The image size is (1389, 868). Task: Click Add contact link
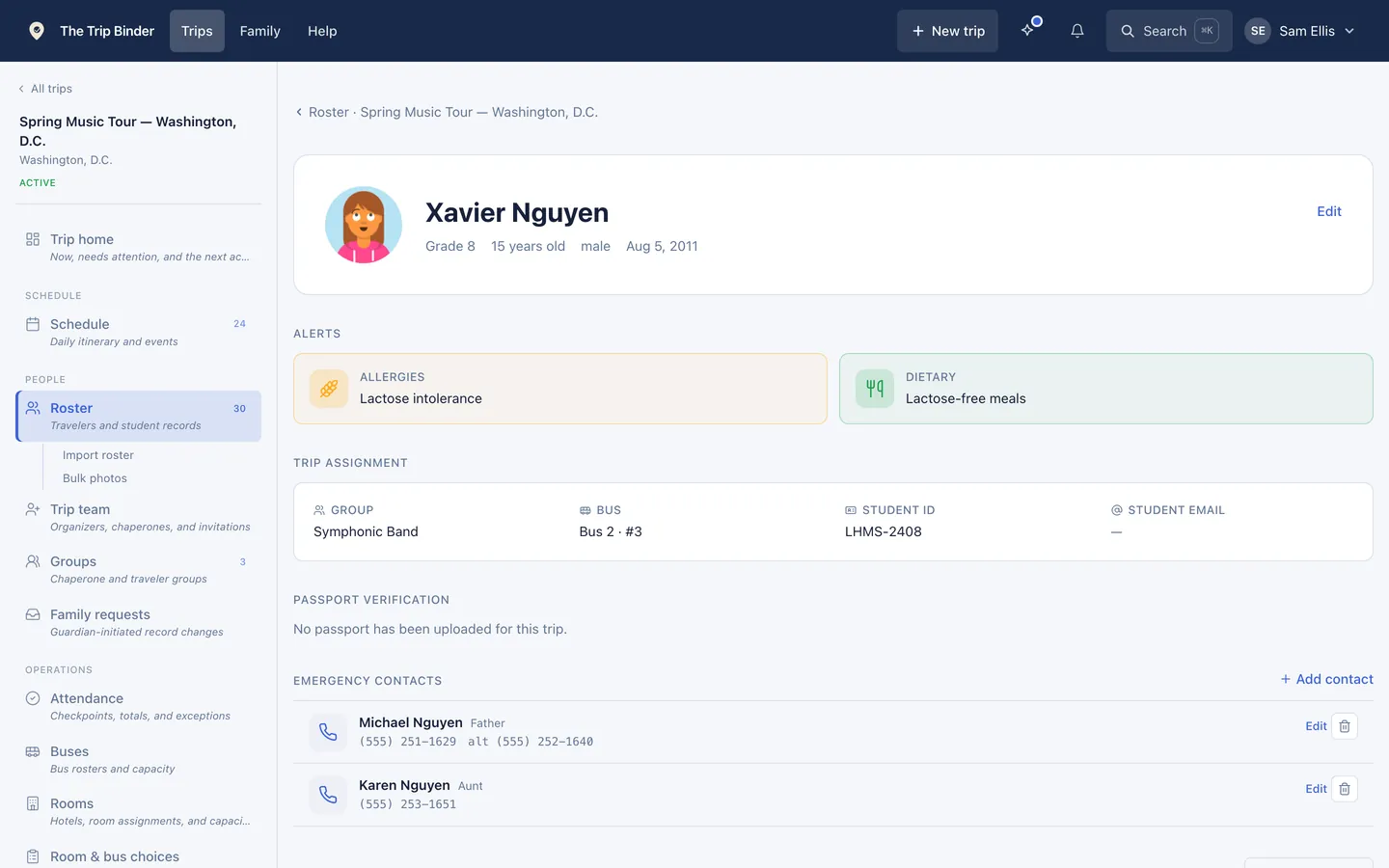pyautogui.click(x=1326, y=679)
